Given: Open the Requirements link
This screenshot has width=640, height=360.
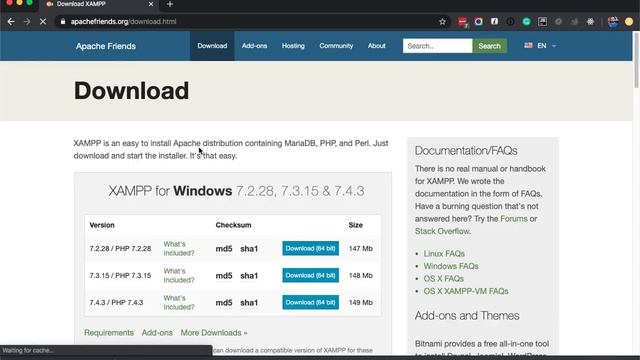Looking at the screenshot, I should click(109, 333).
